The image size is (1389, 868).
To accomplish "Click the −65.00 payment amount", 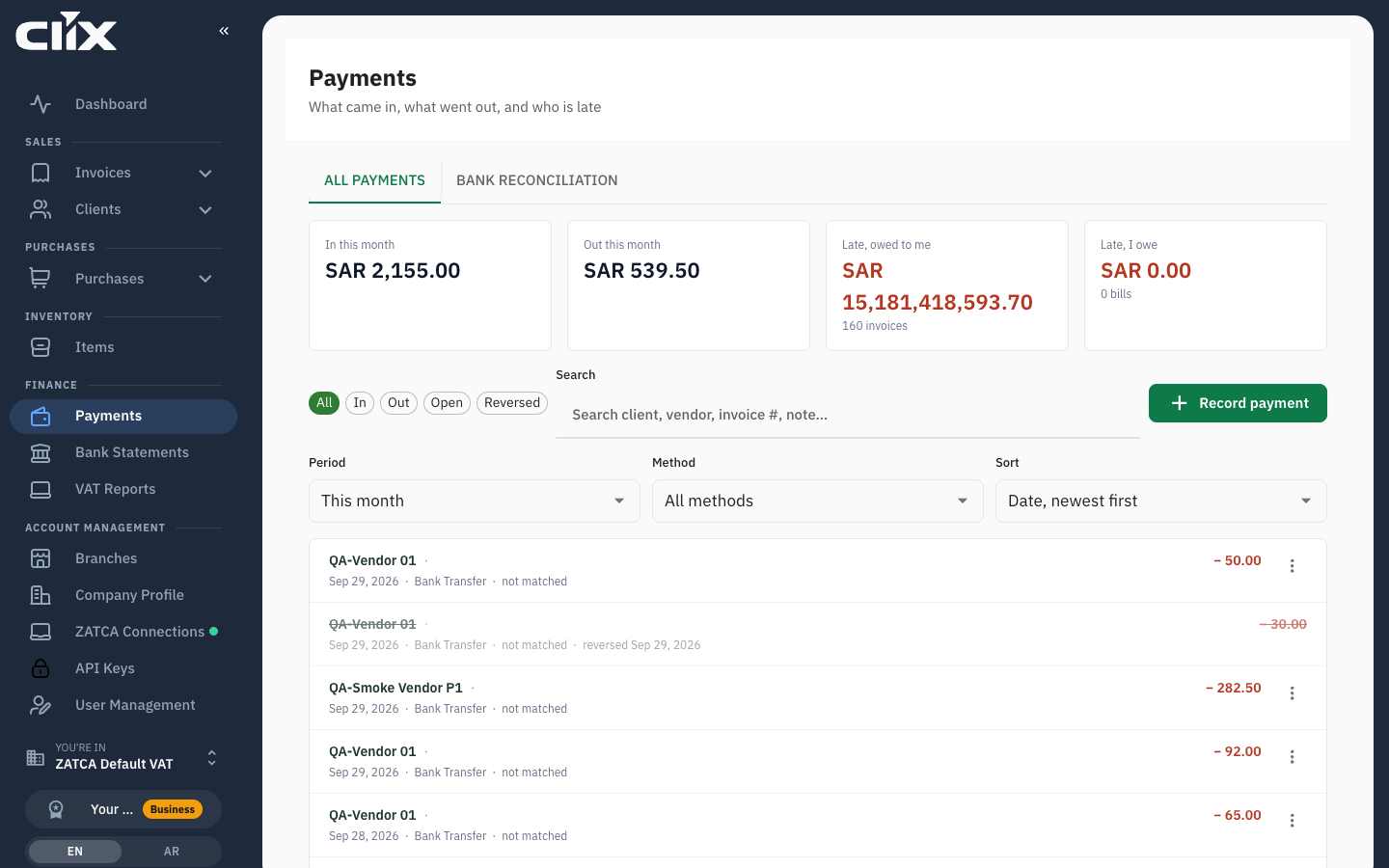I will click(x=1238, y=815).
